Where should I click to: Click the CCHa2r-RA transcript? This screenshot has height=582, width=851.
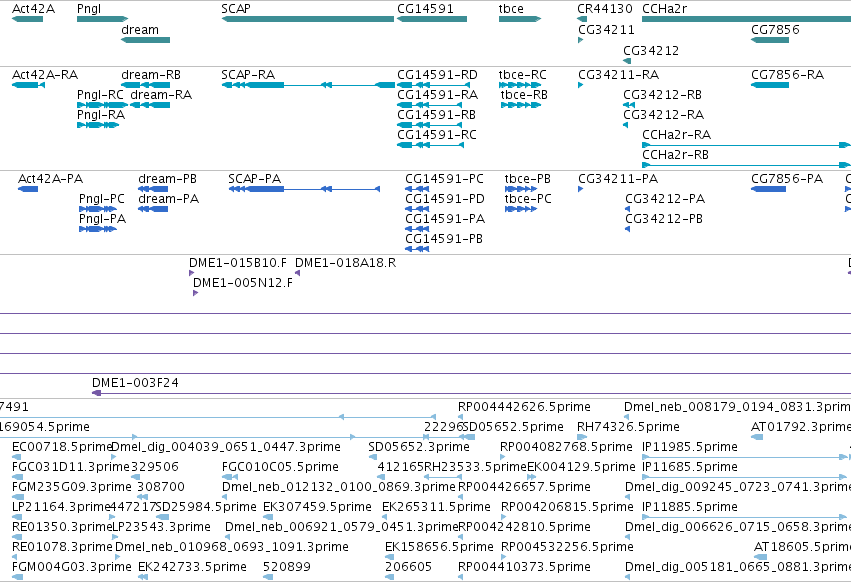coord(746,145)
